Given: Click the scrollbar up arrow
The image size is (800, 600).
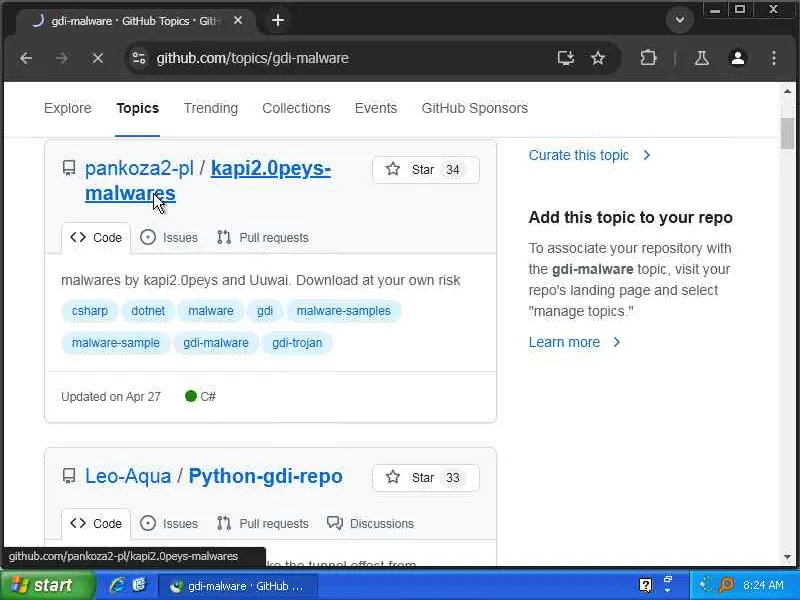Looking at the screenshot, I should tap(787, 92).
